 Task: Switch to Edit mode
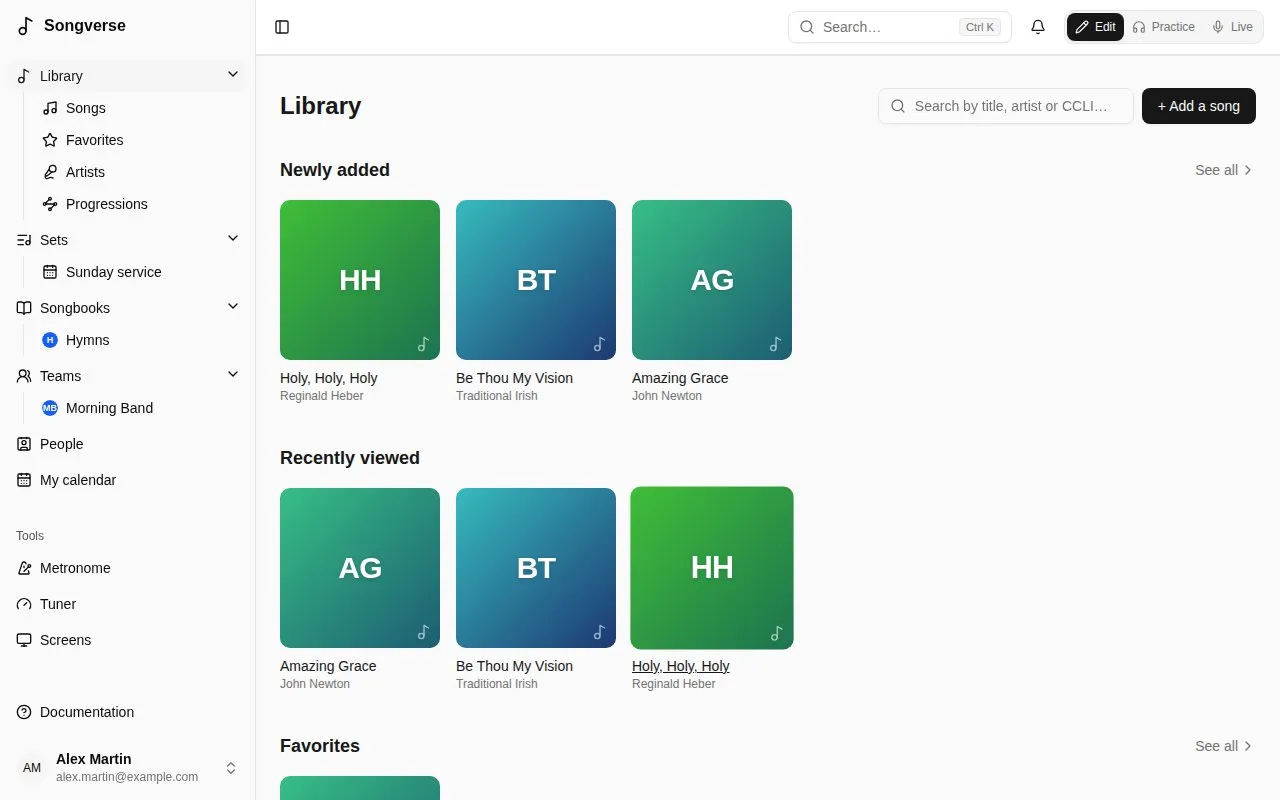point(1095,27)
